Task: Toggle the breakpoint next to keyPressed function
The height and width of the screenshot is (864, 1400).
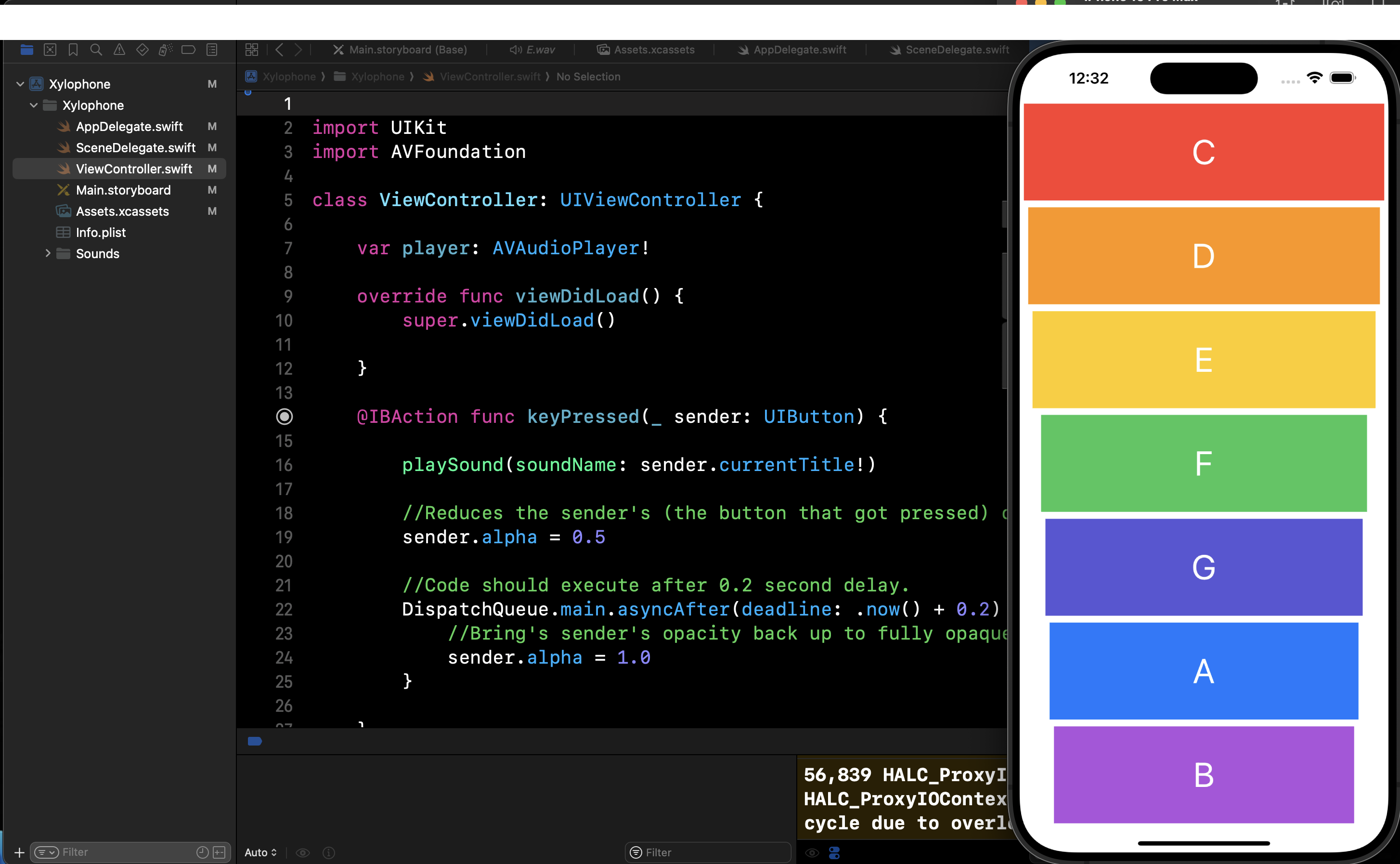Action: (x=285, y=417)
